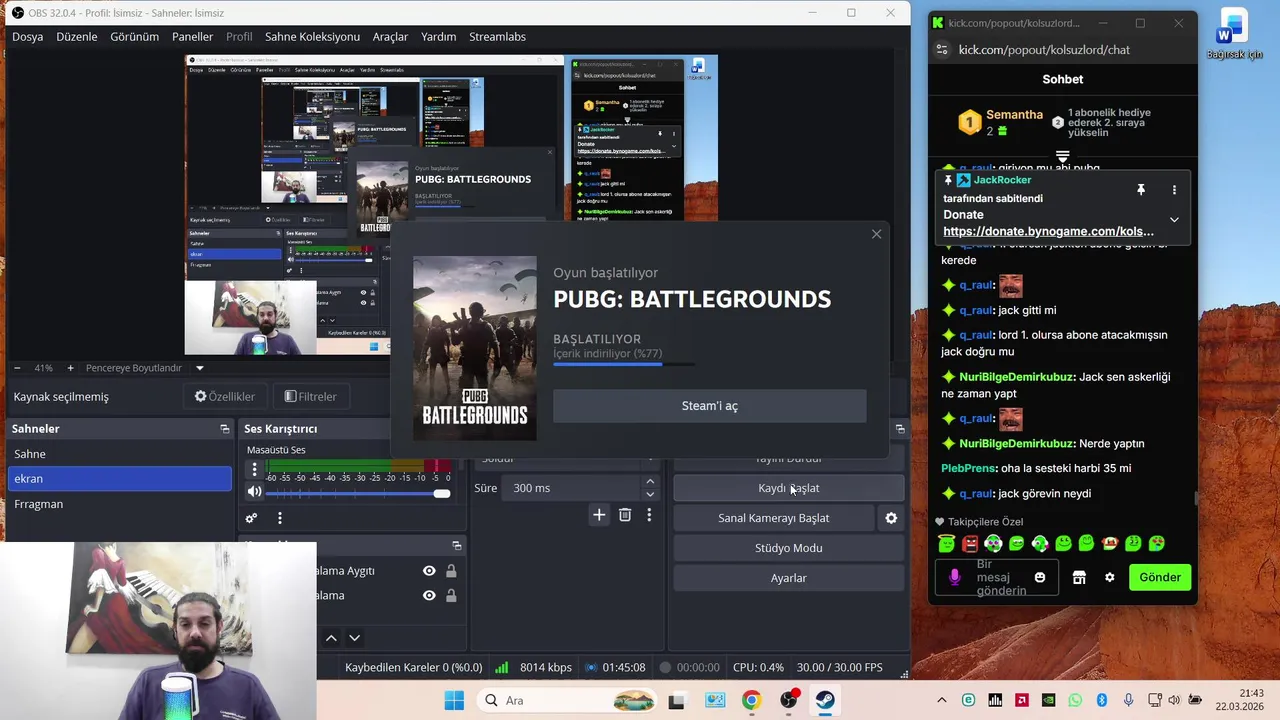Image resolution: width=1280 pixels, height=720 pixels.
Task: Close the PUBG launch dialog
Action: pos(876,234)
